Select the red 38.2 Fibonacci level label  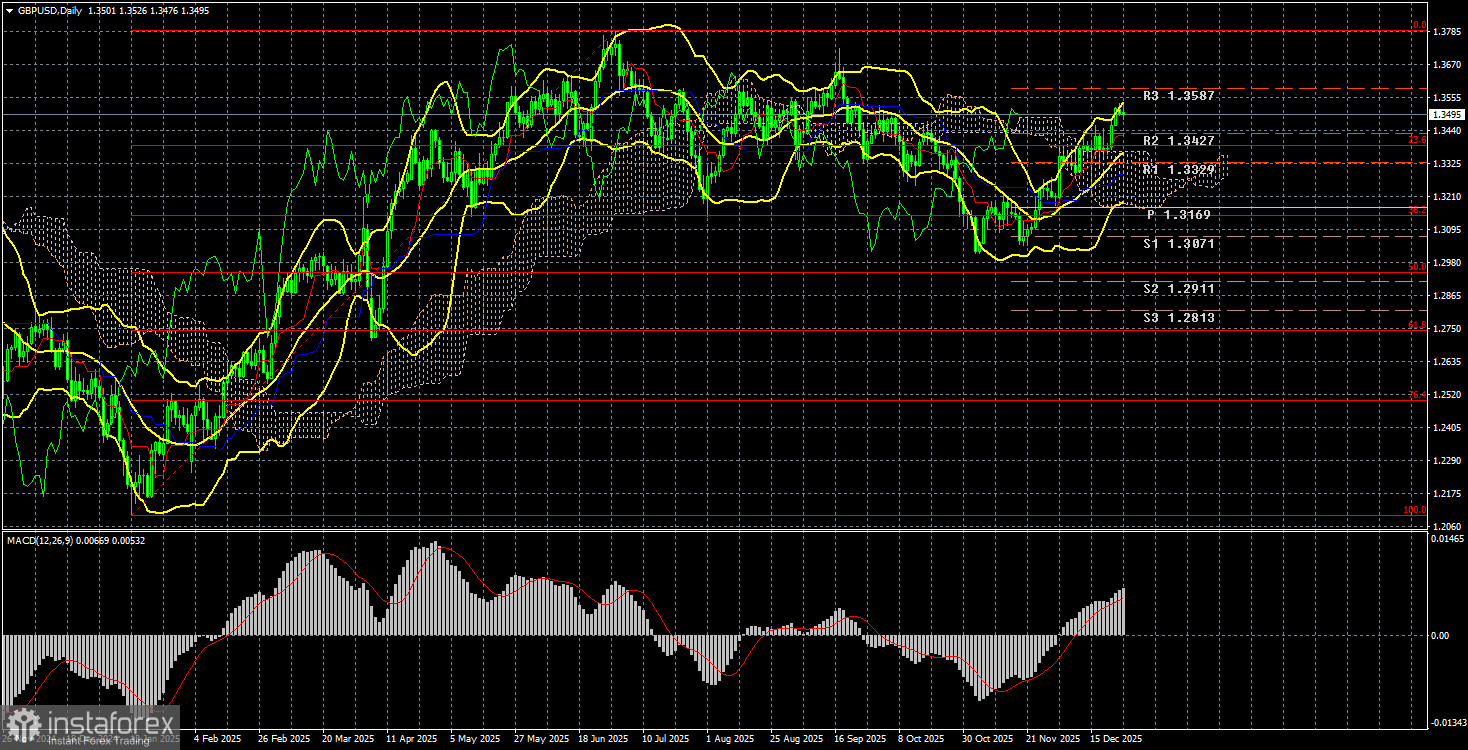tap(1416, 211)
